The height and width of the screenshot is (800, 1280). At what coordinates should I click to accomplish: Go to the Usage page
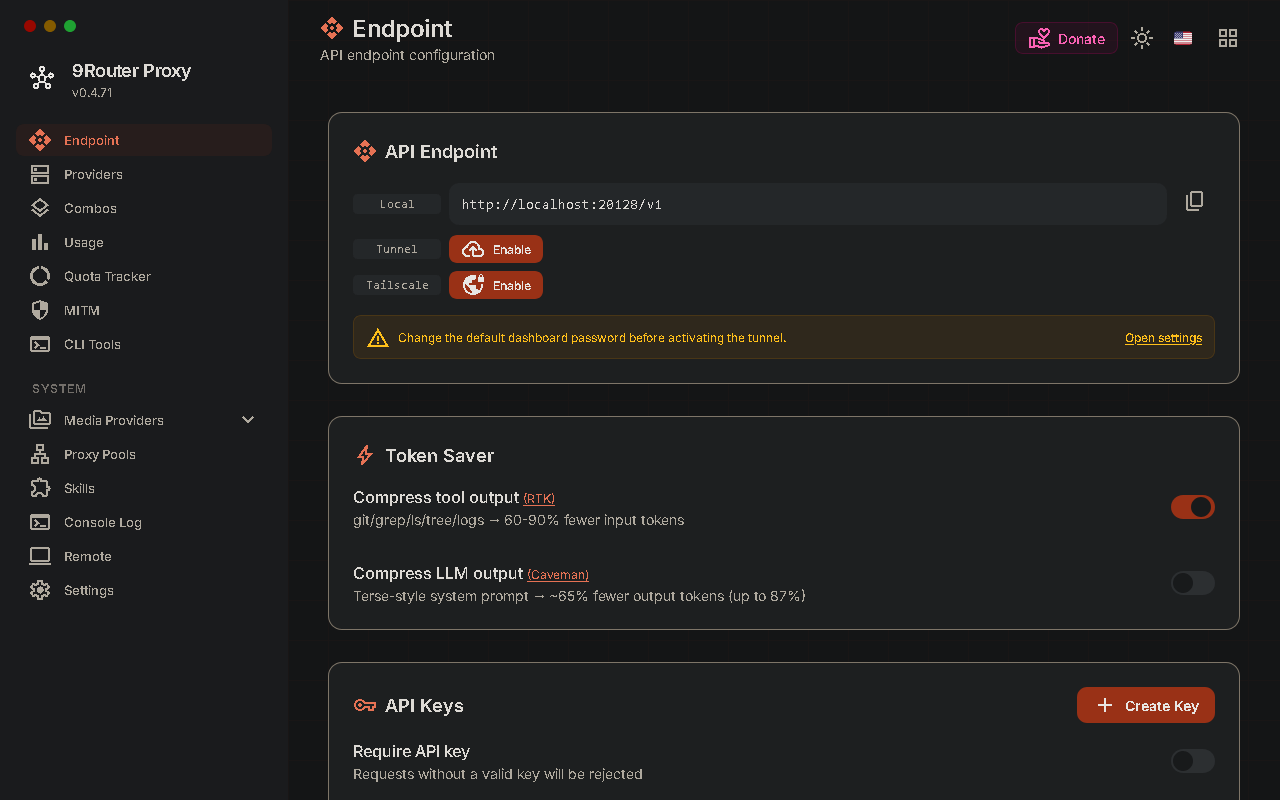144,242
